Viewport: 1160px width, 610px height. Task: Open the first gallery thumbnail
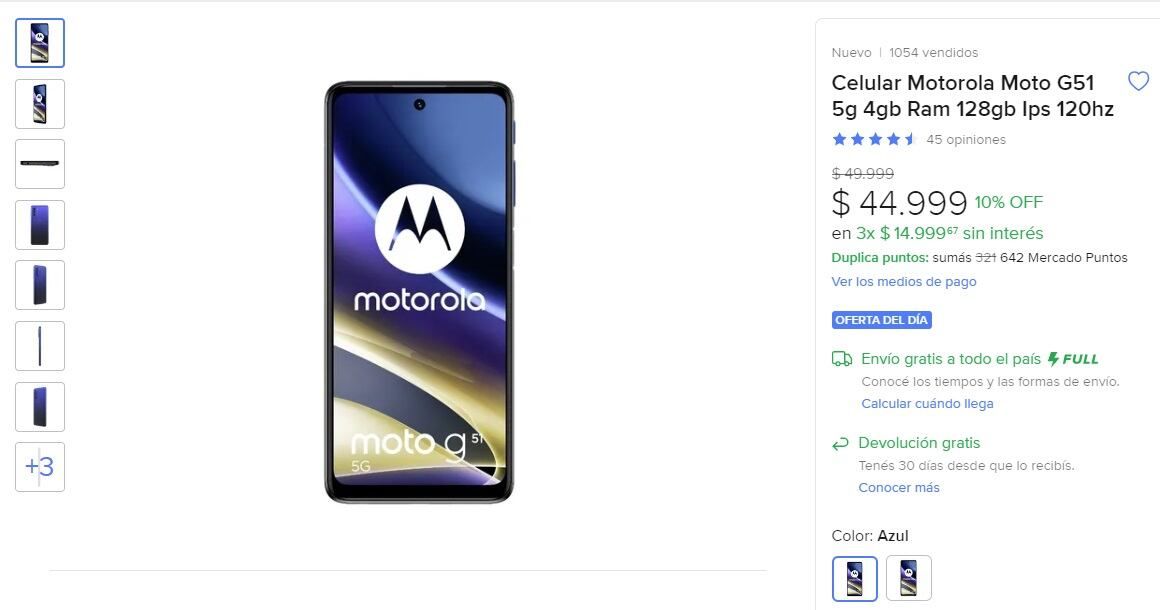[40, 43]
